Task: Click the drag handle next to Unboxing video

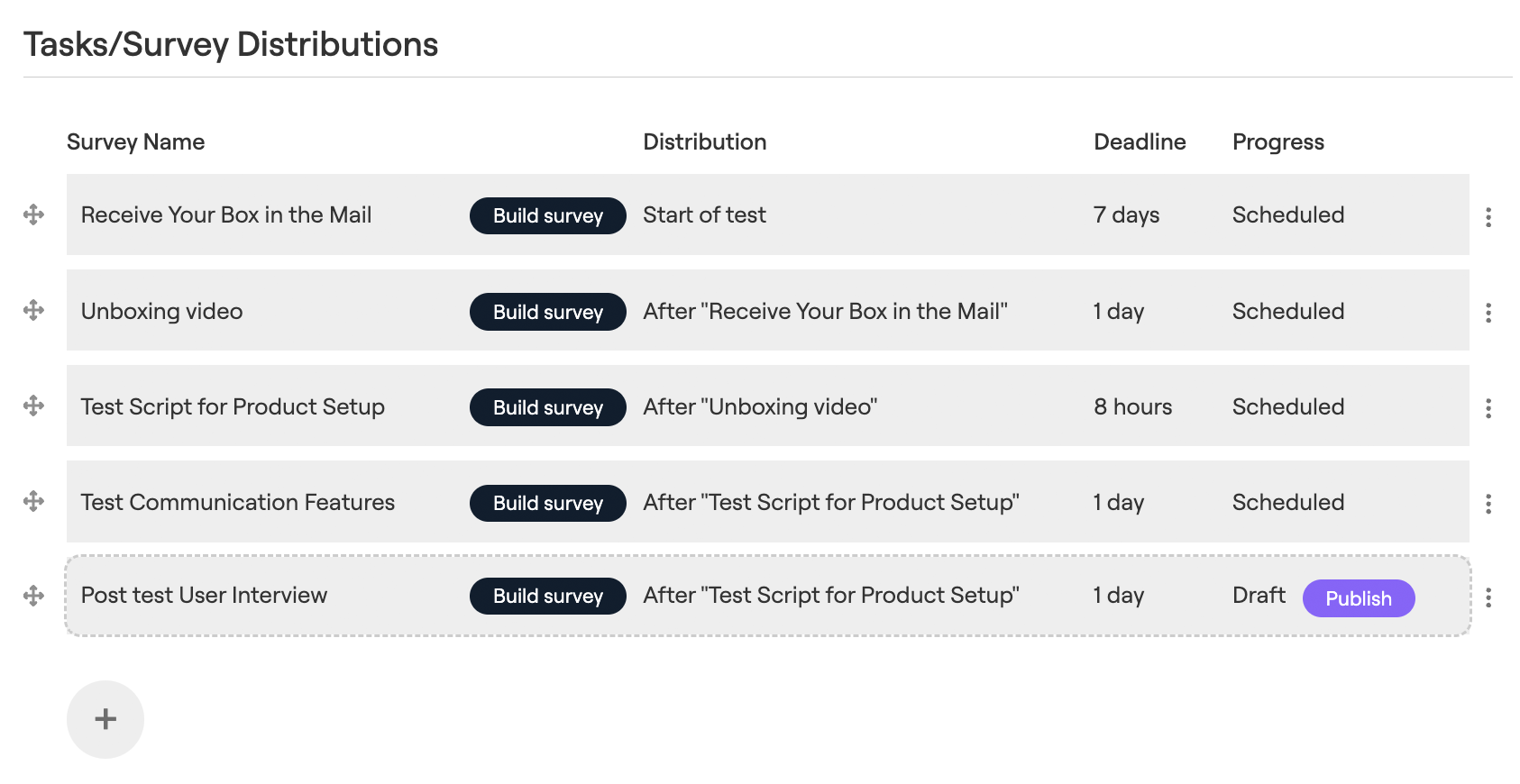Action: click(33, 311)
